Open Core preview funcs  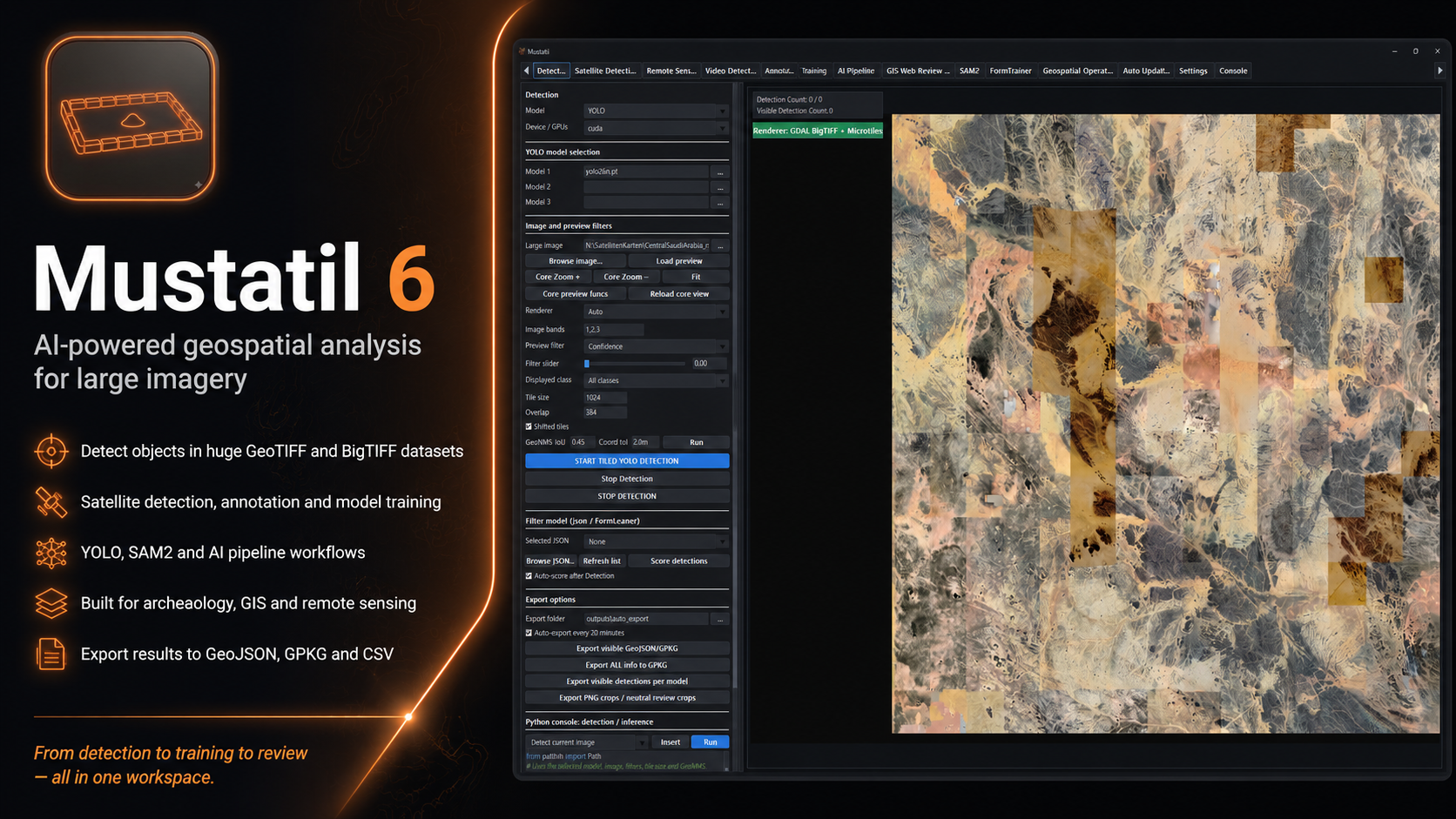tap(575, 294)
